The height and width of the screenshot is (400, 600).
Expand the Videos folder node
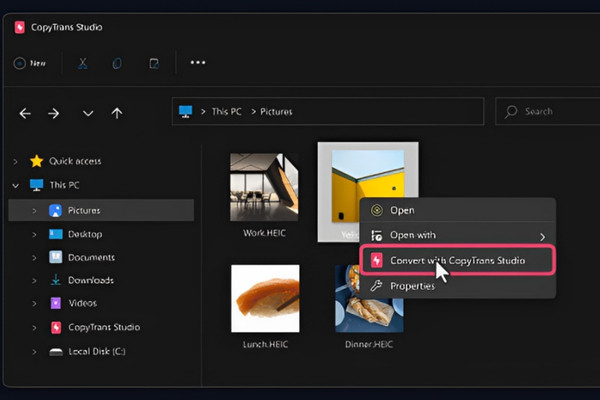34,304
